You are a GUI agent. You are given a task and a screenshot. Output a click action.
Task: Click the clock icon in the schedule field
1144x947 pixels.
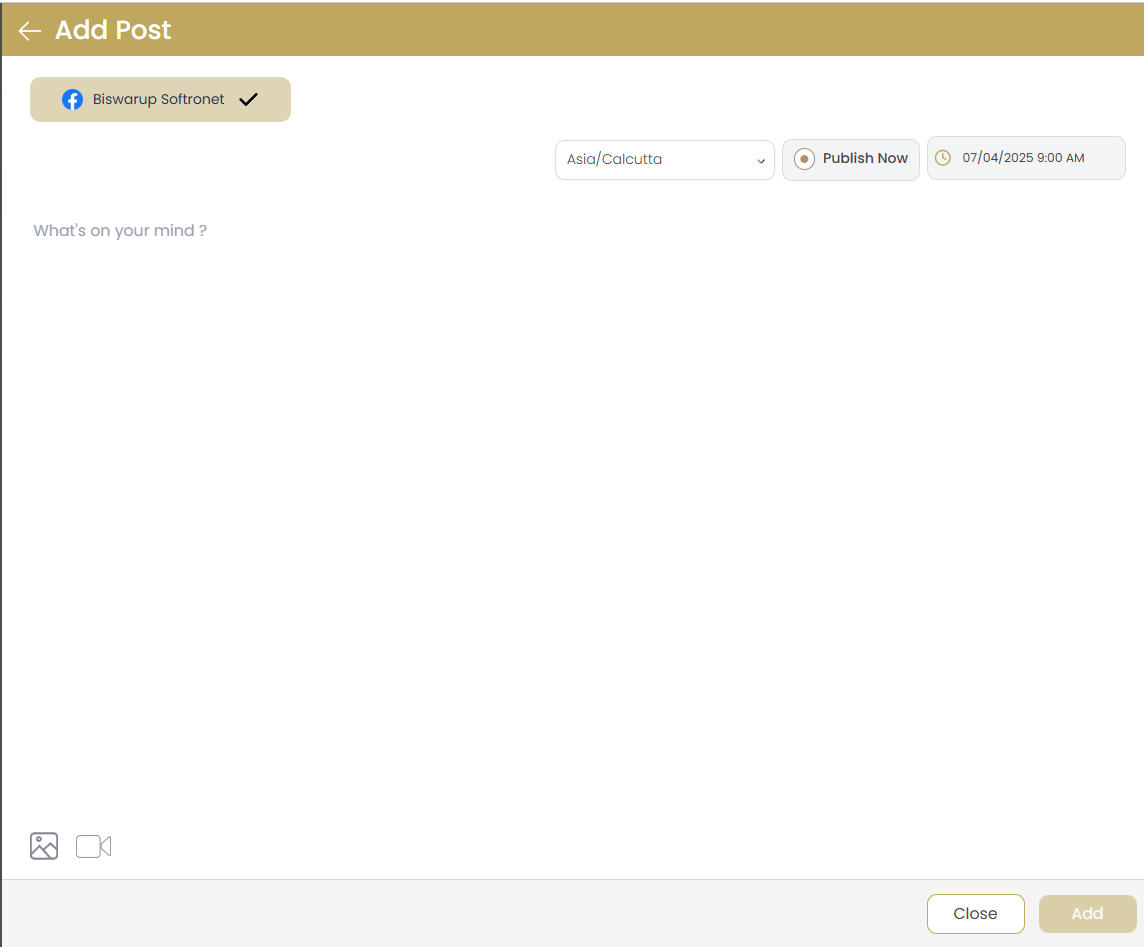tap(942, 157)
